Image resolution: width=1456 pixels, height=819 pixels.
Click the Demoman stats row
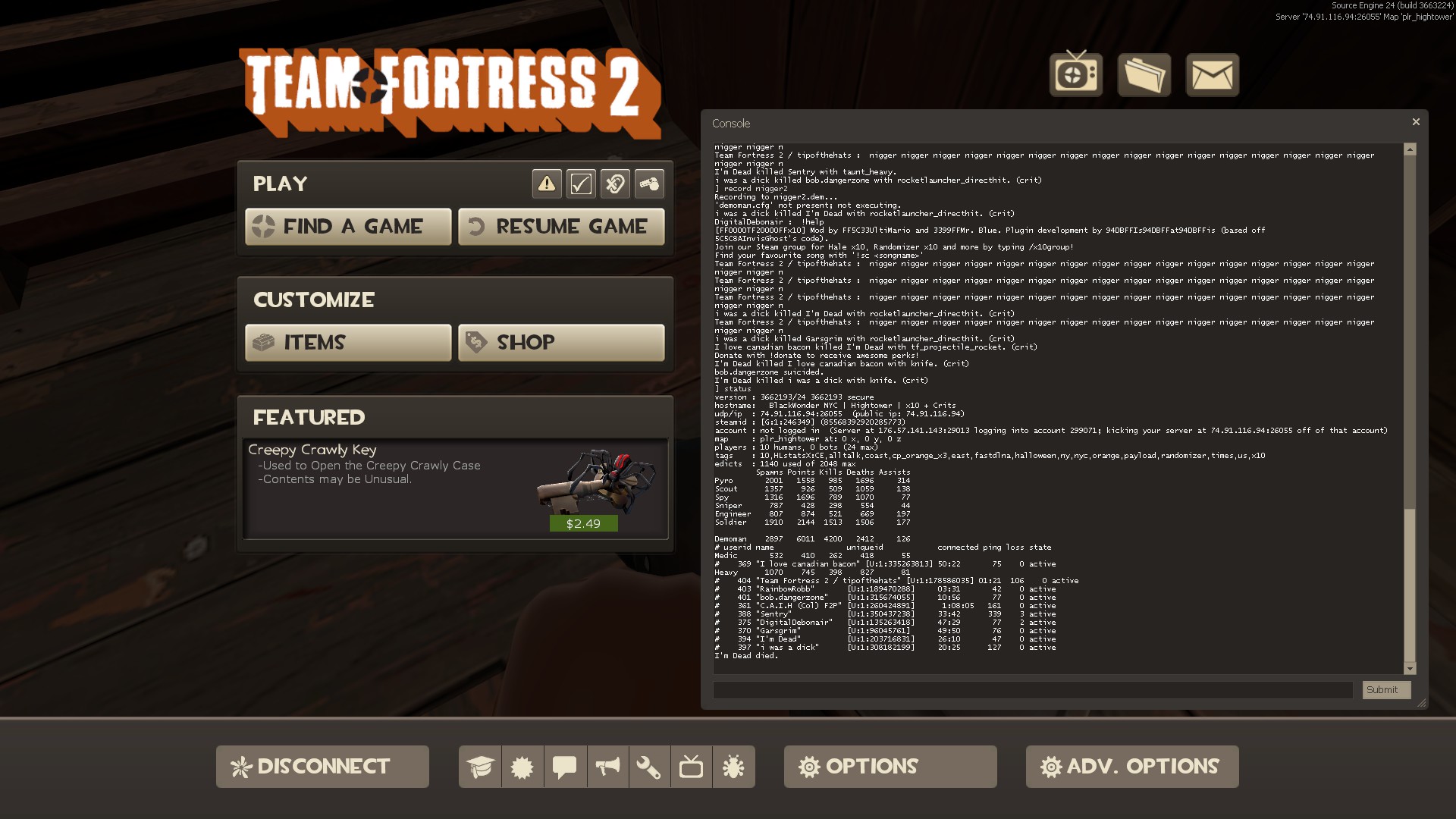pyautogui.click(x=812, y=539)
